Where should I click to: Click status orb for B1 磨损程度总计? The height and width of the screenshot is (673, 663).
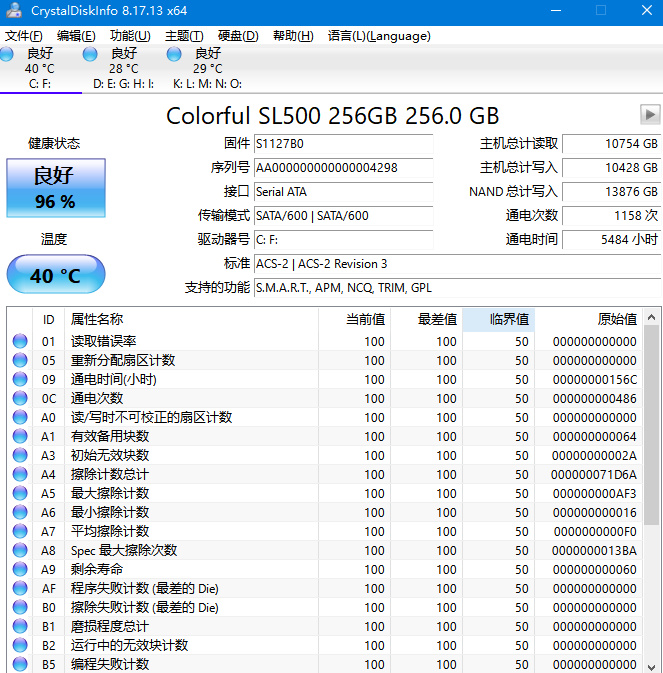click(x=20, y=626)
